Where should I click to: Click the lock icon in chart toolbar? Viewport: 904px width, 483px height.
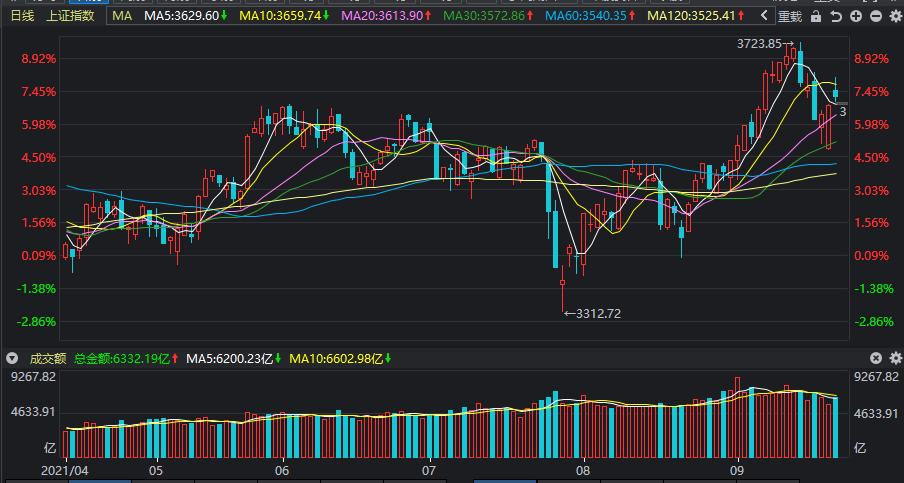[817, 16]
